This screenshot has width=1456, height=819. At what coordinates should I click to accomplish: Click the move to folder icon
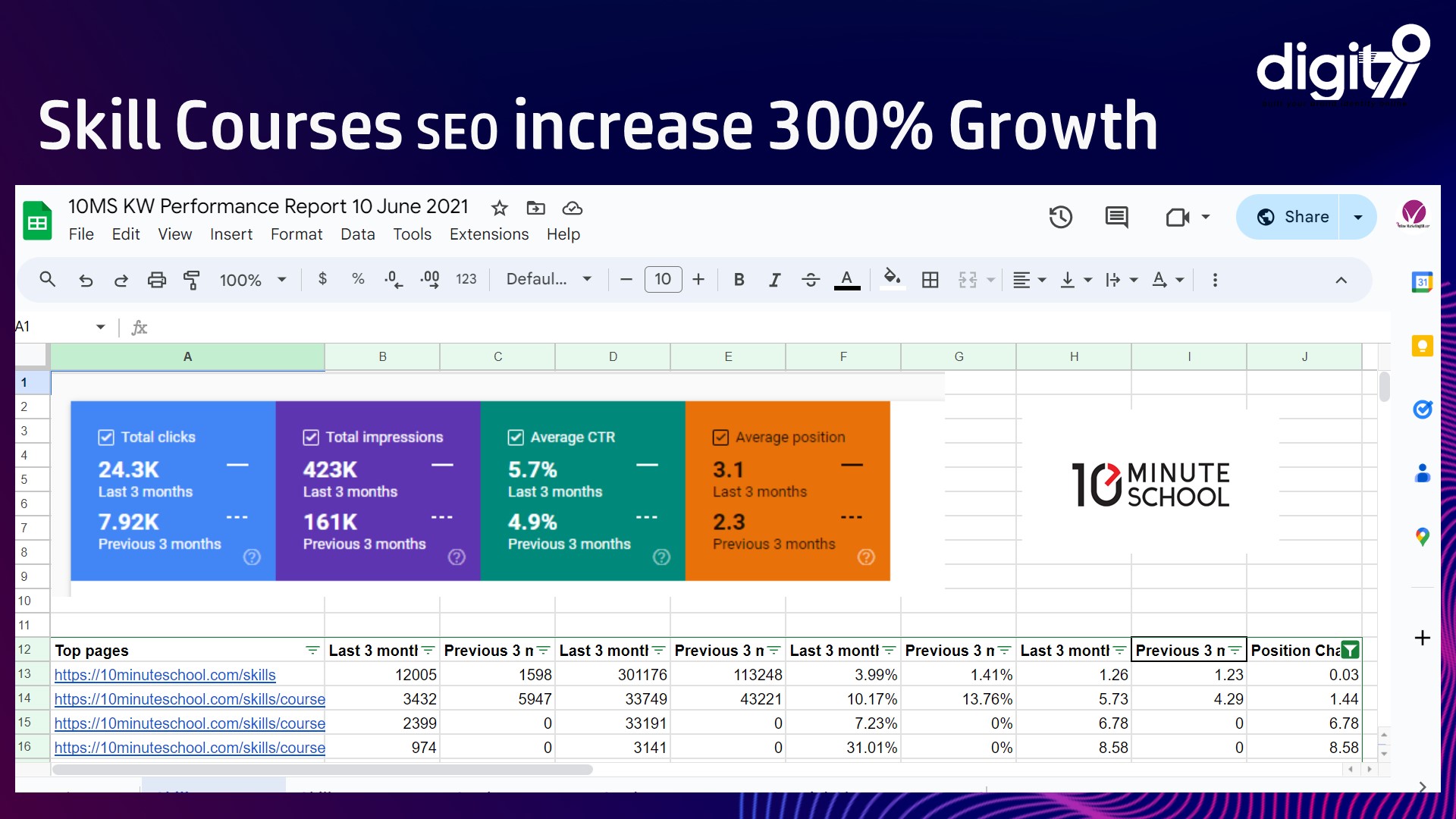pyautogui.click(x=536, y=208)
